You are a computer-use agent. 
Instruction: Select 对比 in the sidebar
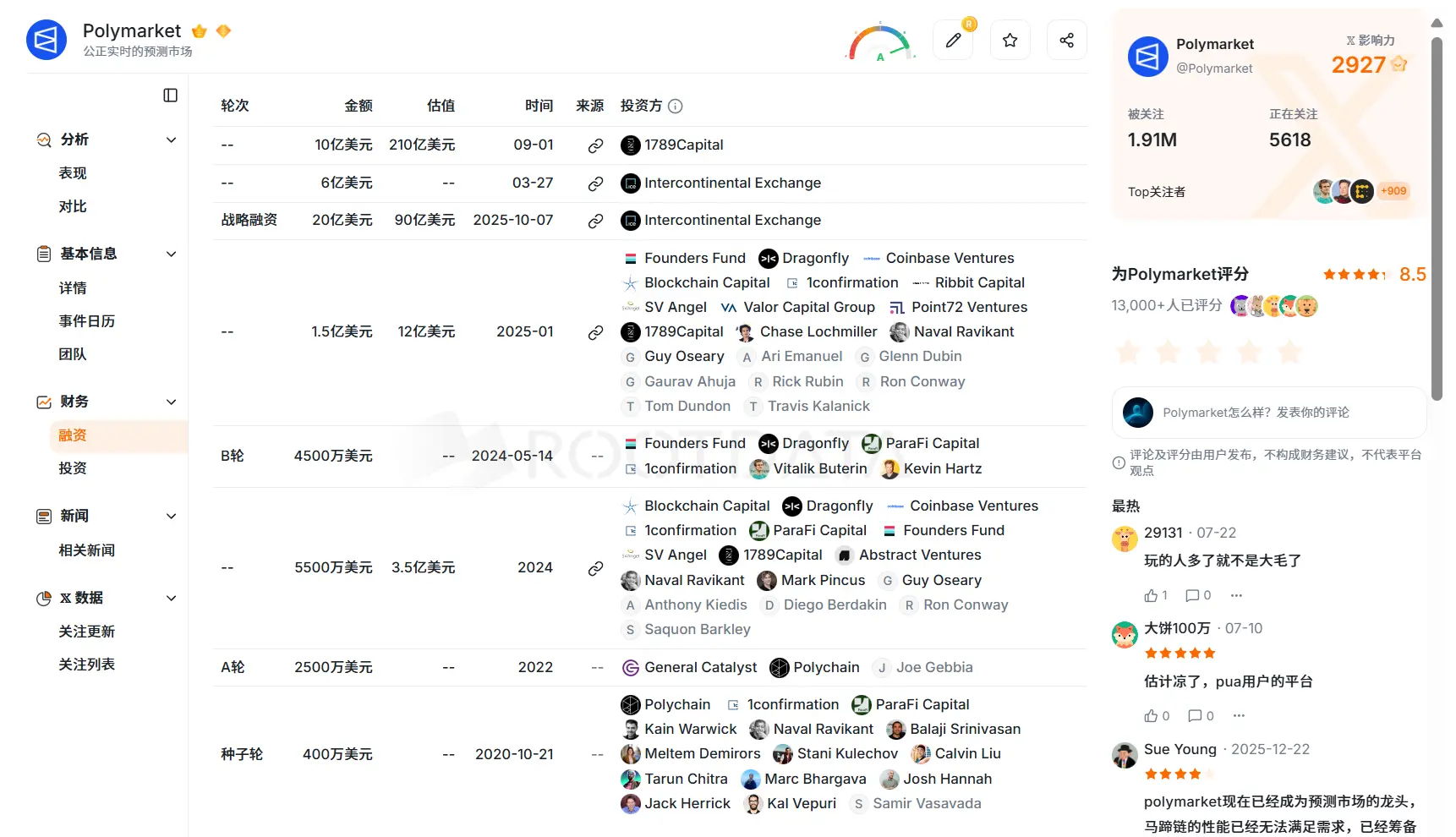[x=73, y=206]
